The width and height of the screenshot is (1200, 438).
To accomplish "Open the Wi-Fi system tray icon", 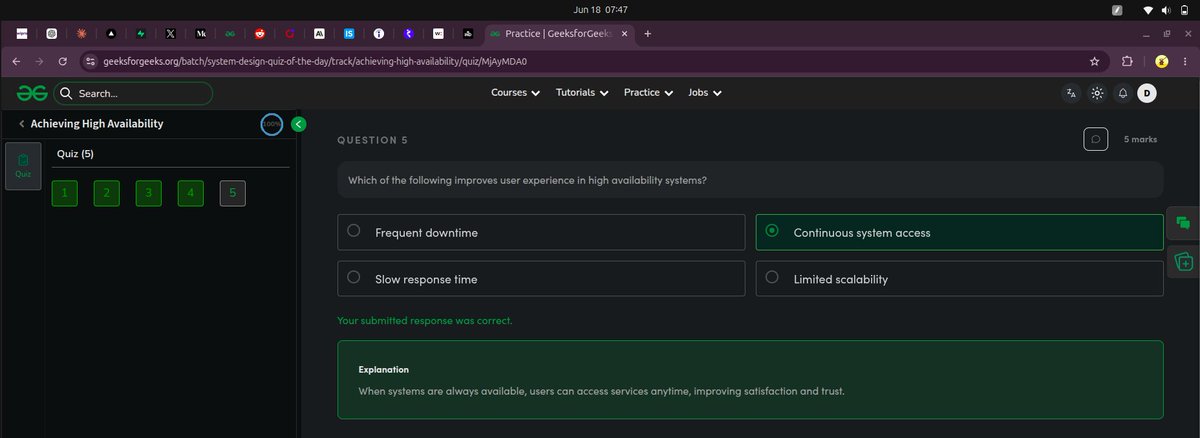I will point(1148,10).
